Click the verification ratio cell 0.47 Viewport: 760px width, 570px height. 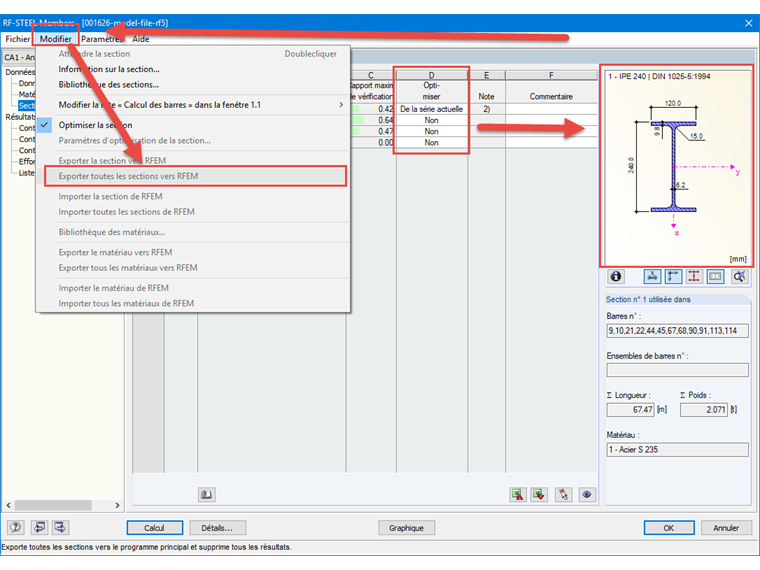[x=371, y=131]
